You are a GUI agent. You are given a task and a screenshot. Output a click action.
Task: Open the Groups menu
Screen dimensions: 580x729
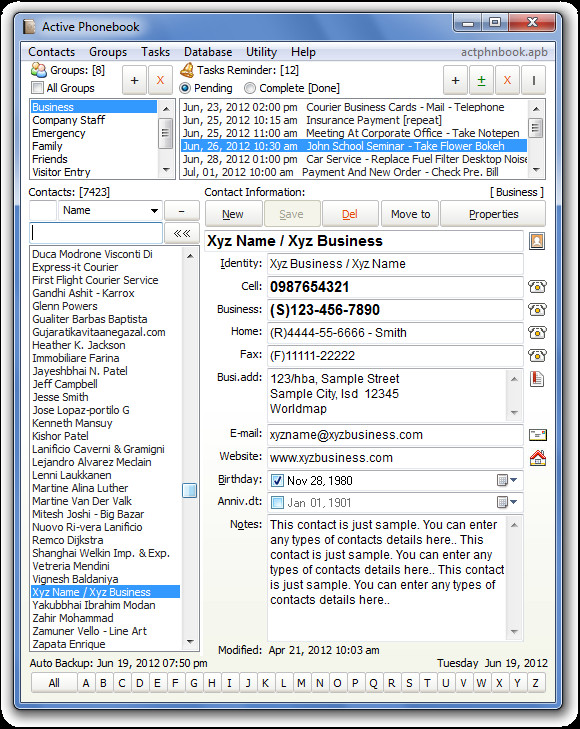pos(108,52)
